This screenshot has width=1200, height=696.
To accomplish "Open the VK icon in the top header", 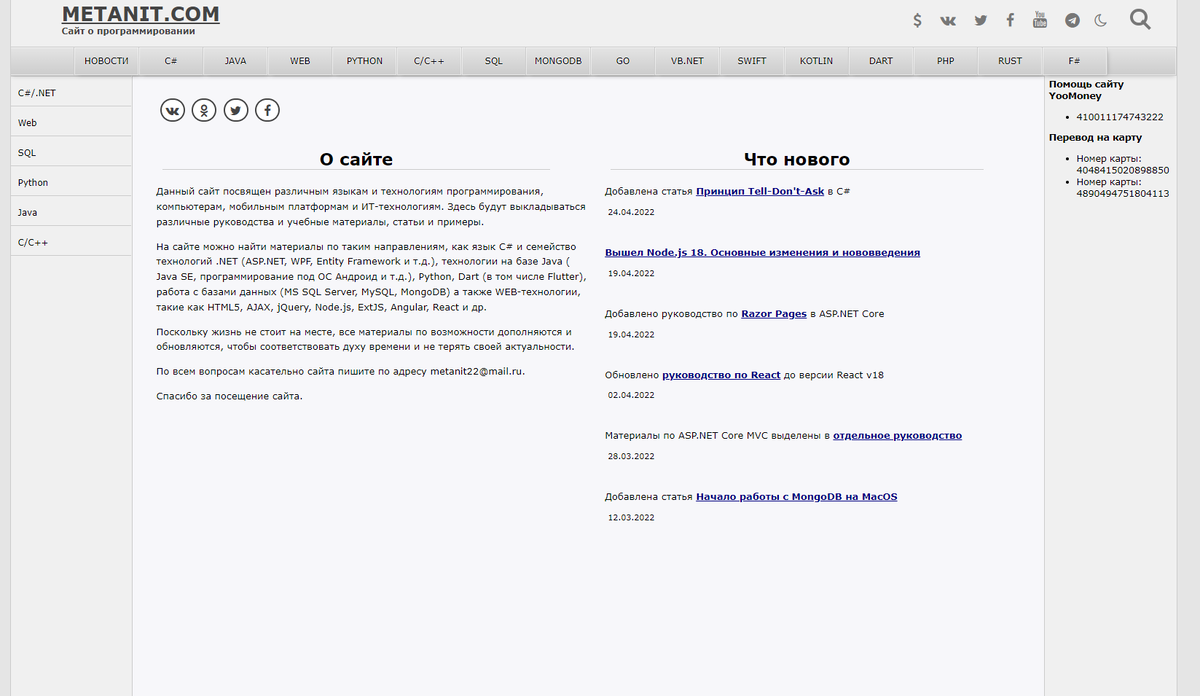I will pyautogui.click(x=948, y=20).
